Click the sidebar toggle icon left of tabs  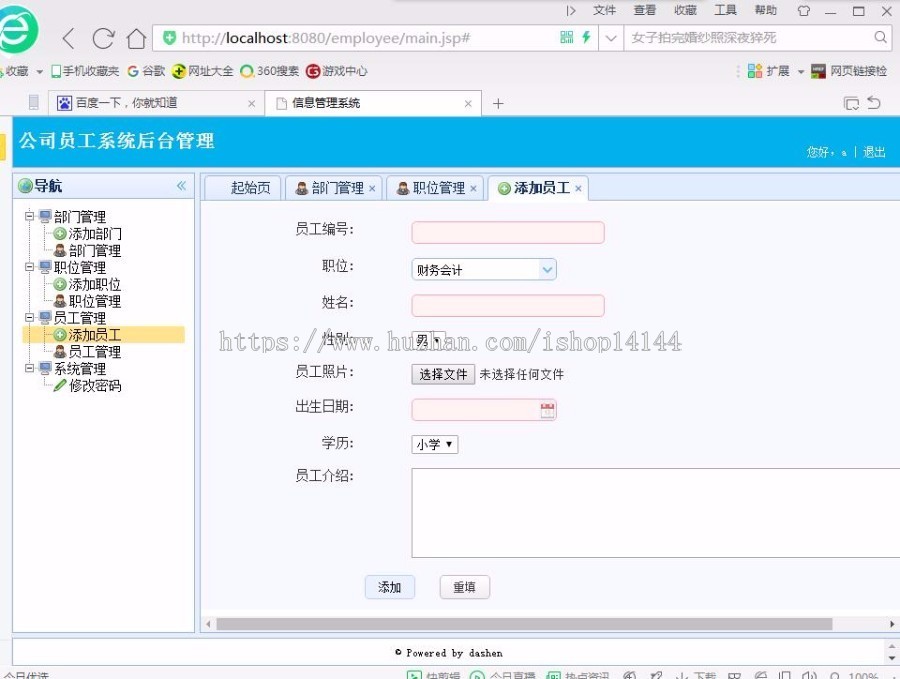(x=34, y=102)
